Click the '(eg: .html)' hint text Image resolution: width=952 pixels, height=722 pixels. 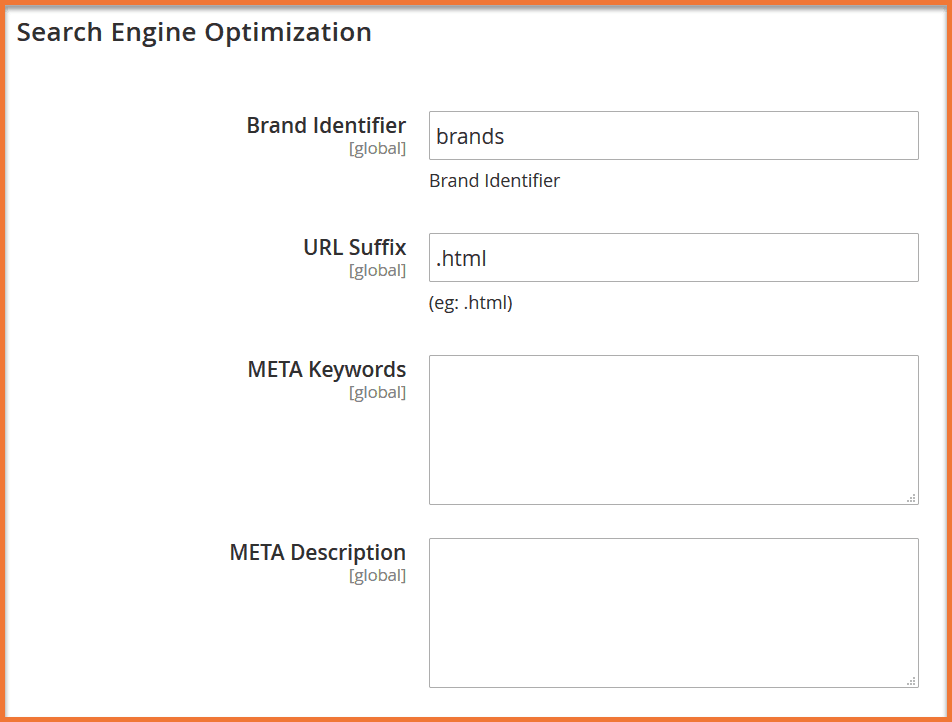pyautogui.click(x=470, y=303)
